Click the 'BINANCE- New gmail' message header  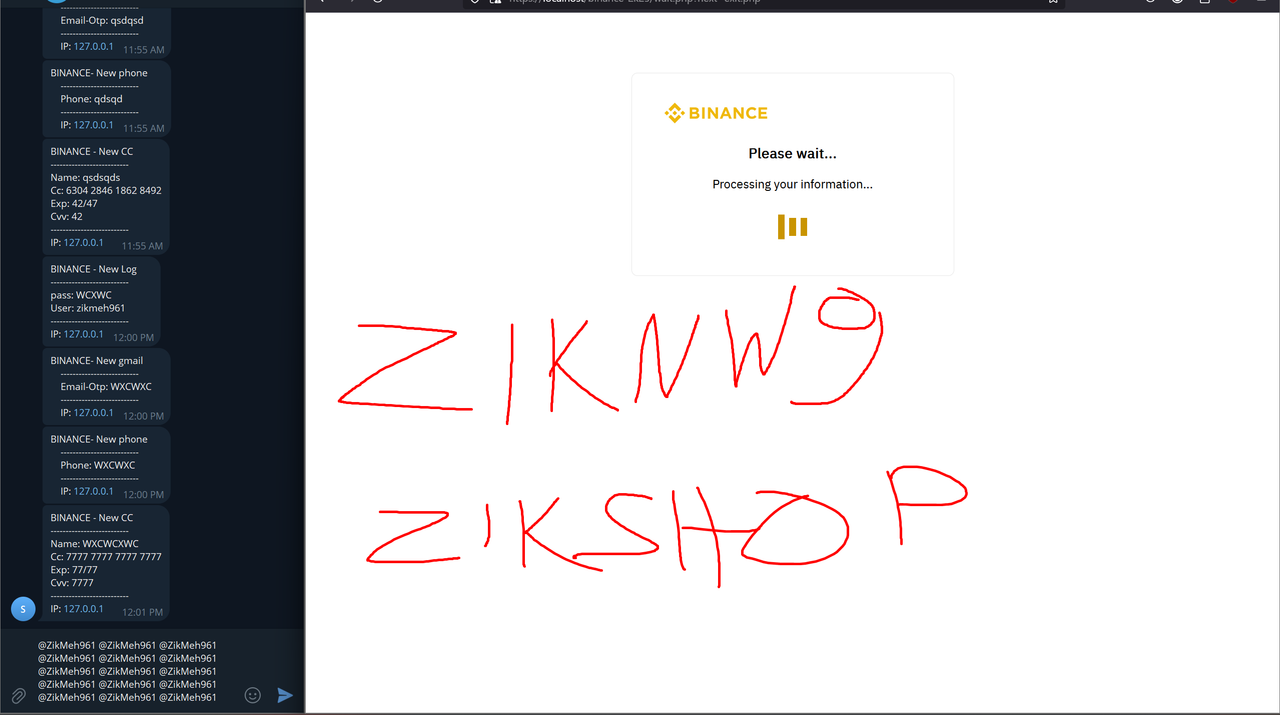click(x=97, y=361)
